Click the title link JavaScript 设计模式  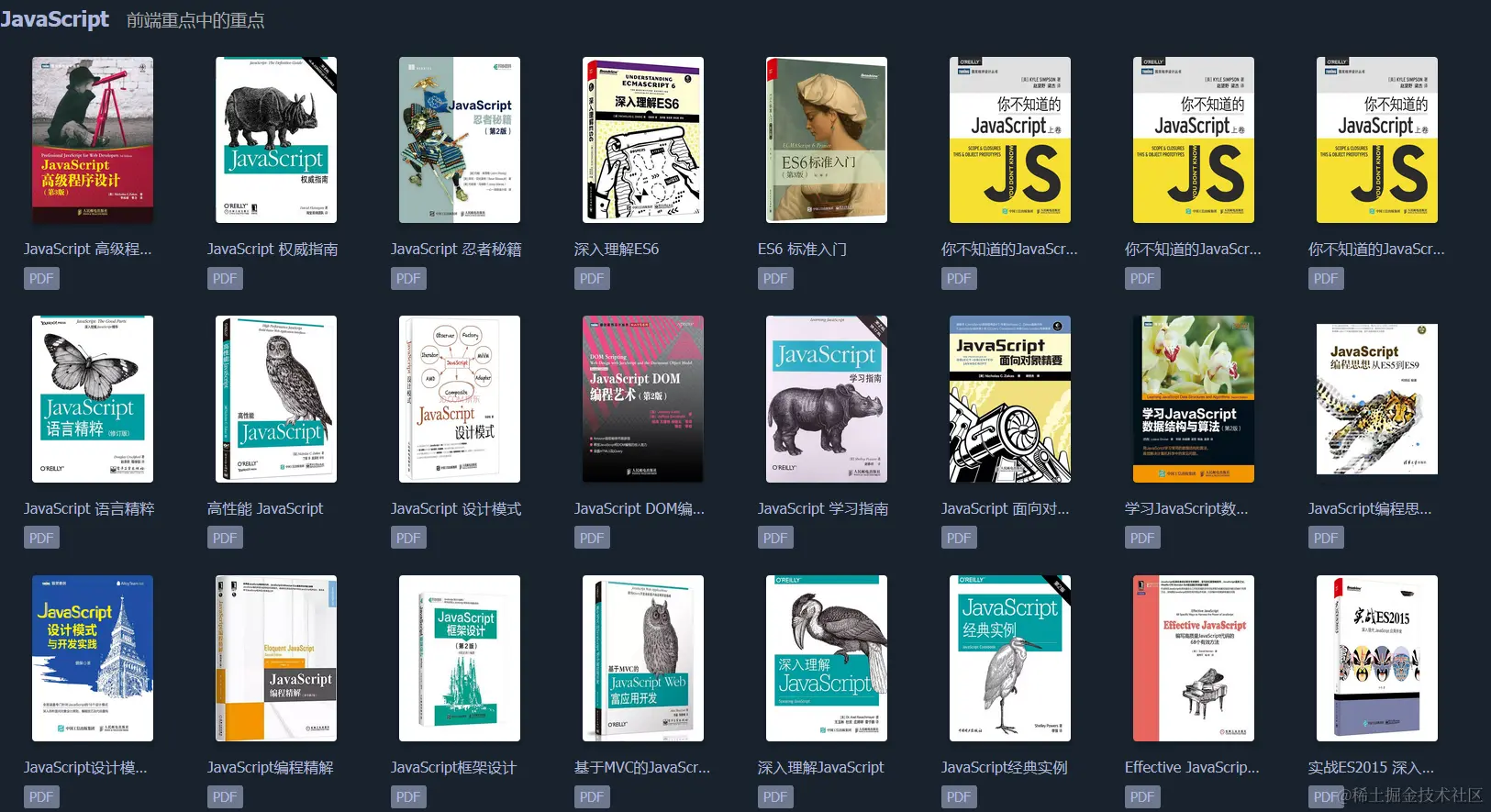[x=456, y=508]
